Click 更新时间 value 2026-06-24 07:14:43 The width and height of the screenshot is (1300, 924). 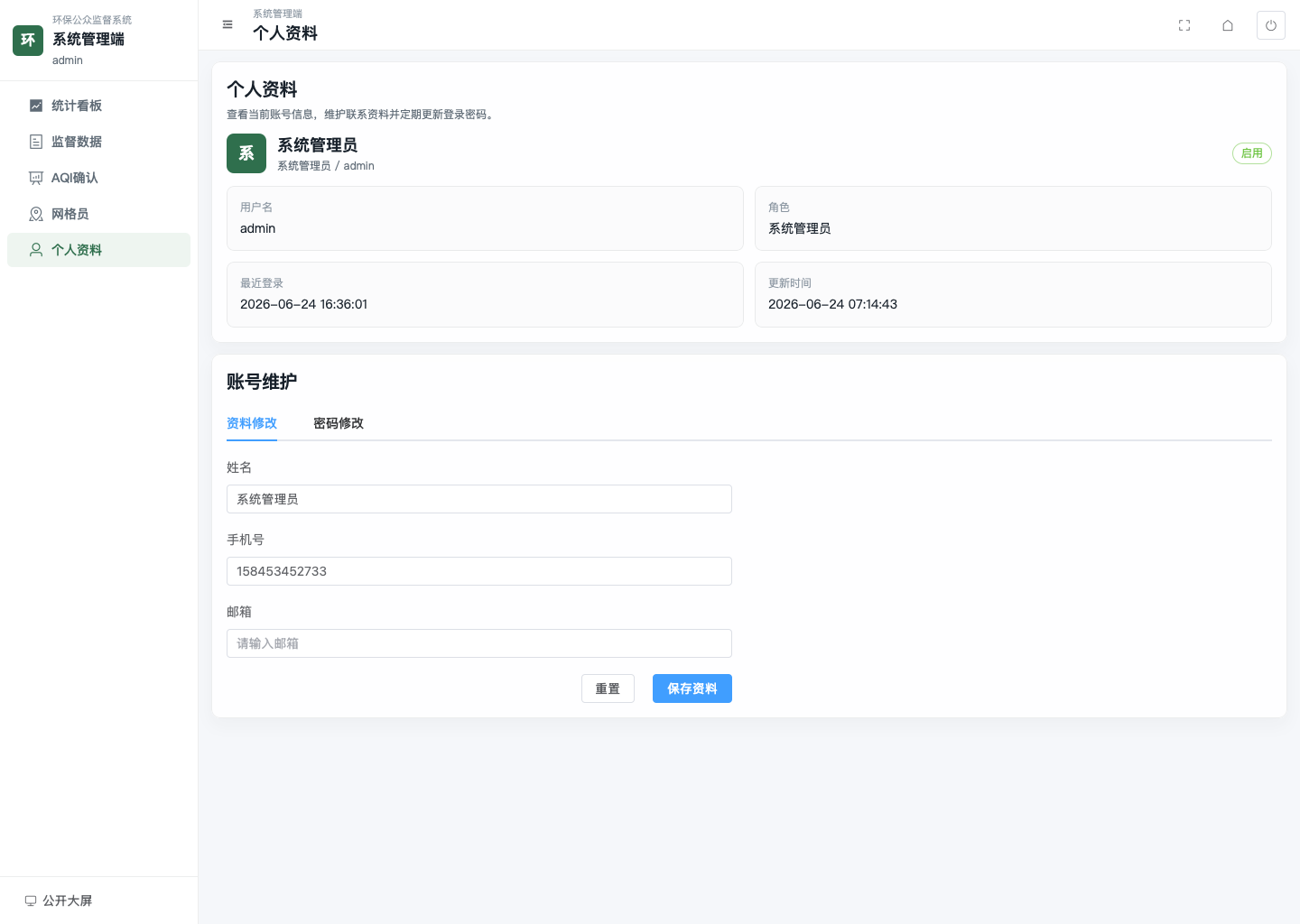click(832, 304)
